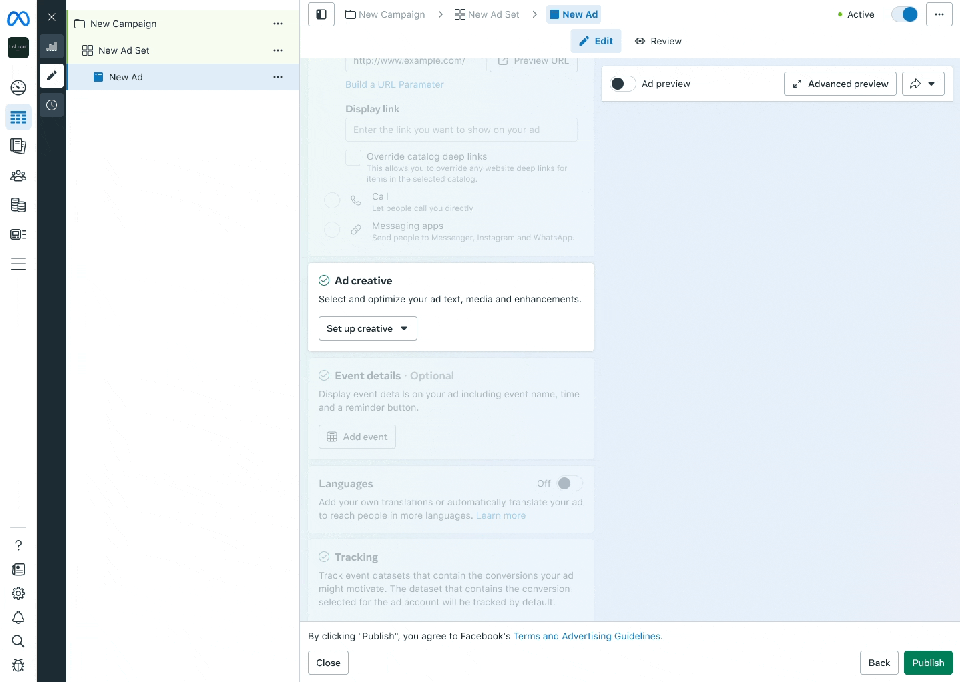Click the Display link input field
Screen dimensions: 960x682
click(461, 130)
